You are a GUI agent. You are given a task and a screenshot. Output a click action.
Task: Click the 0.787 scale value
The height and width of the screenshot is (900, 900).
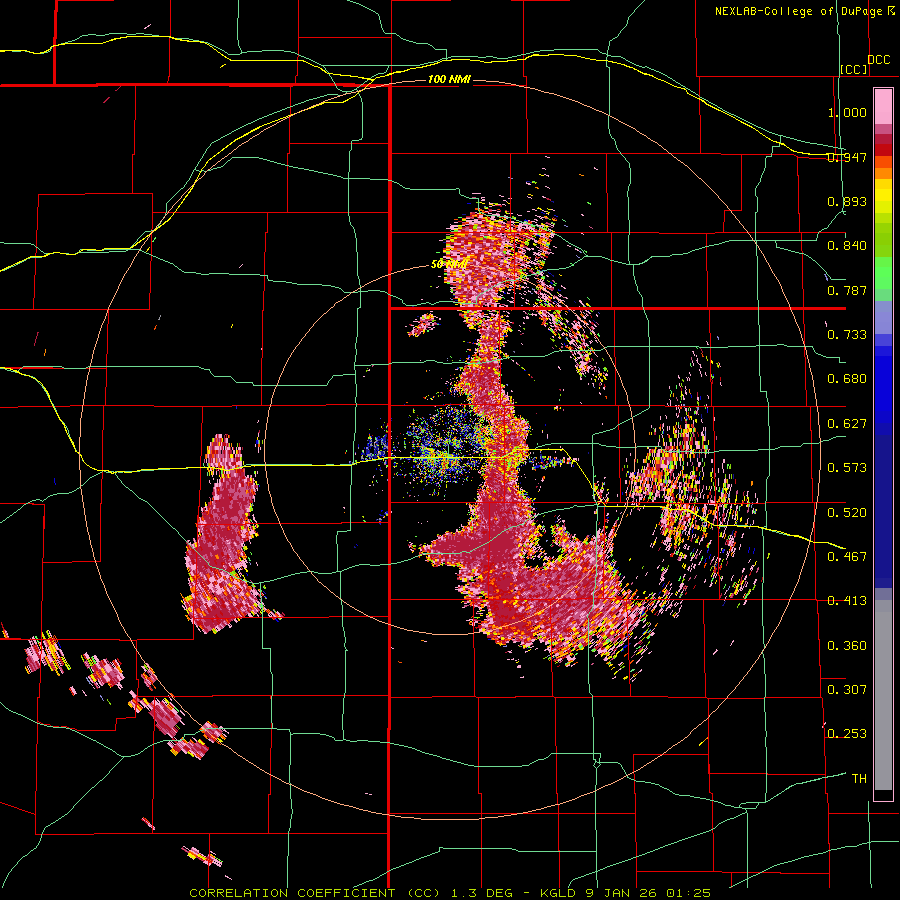pyautogui.click(x=847, y=290)
